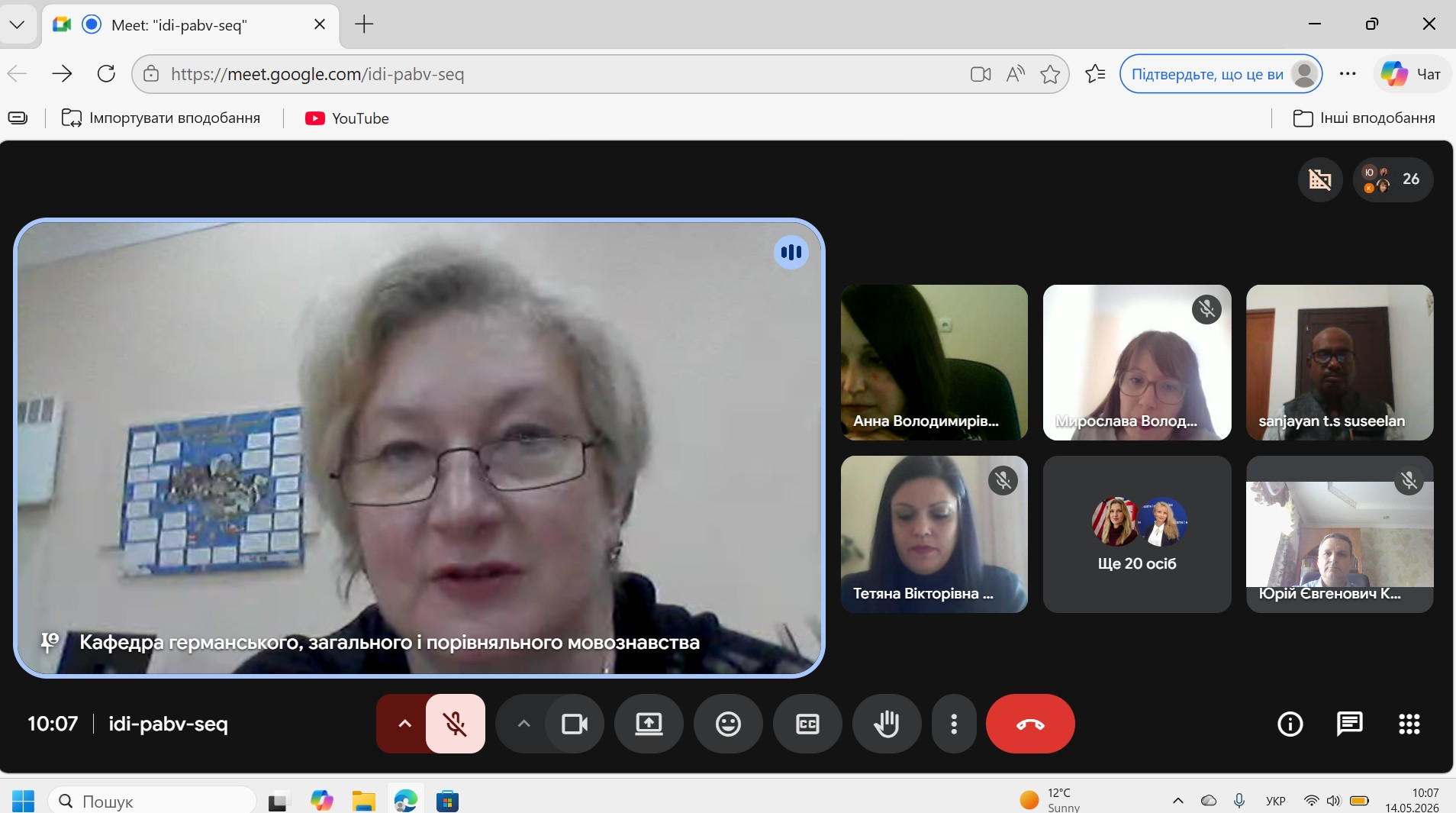Expand audio settings chevron beside microphone

(x=404, y=724)
